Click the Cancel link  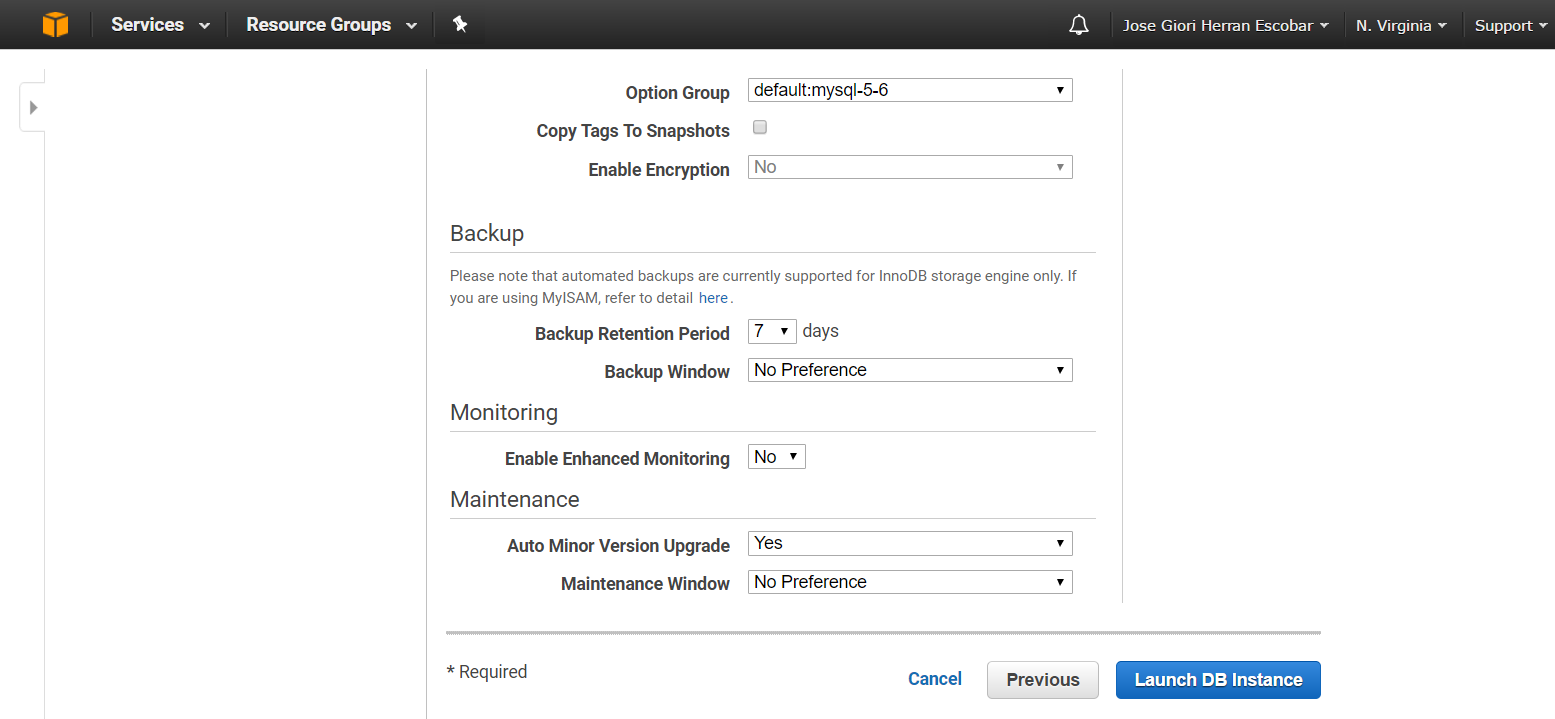point(935,679)
